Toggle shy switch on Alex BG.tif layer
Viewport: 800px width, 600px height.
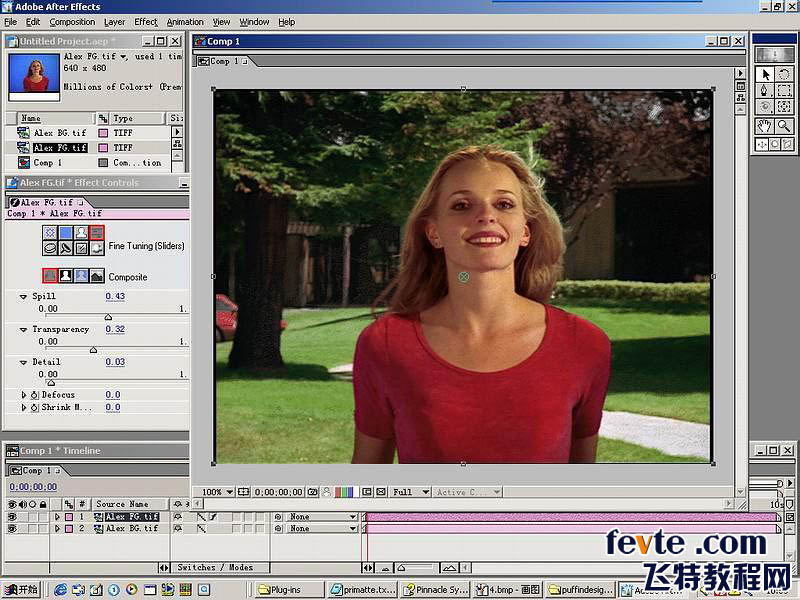pyautogui.click(x=178, y=529)
